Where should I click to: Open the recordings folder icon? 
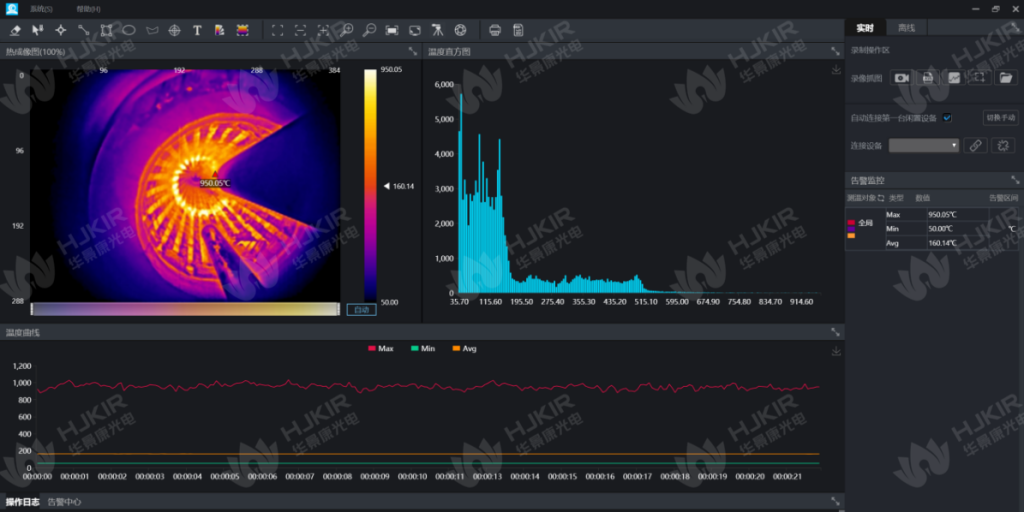[x=1006, y=77]
